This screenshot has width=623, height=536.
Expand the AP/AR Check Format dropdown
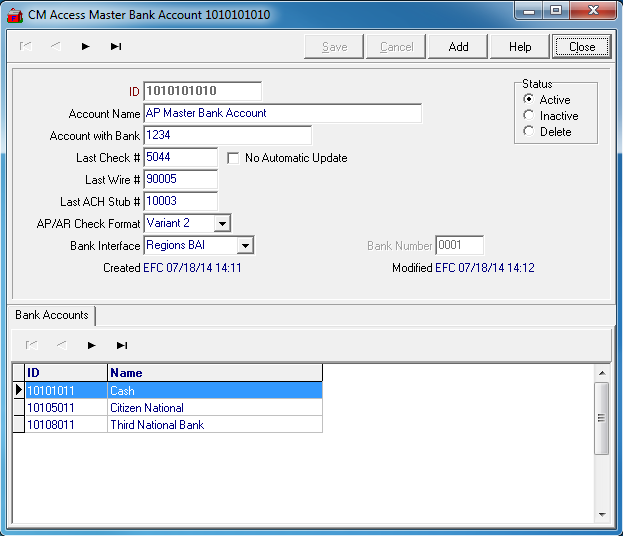223,223
